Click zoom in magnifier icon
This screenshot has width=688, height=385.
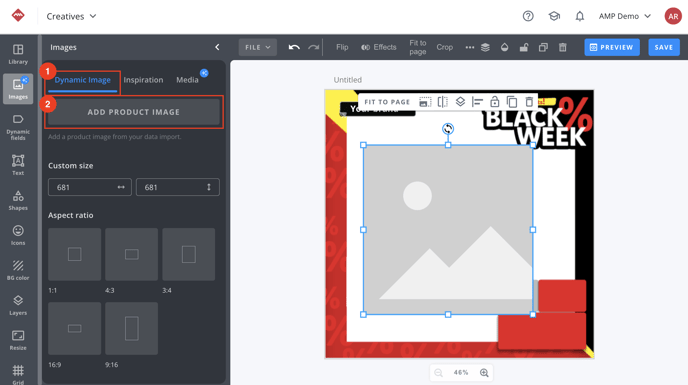(484, 373)
